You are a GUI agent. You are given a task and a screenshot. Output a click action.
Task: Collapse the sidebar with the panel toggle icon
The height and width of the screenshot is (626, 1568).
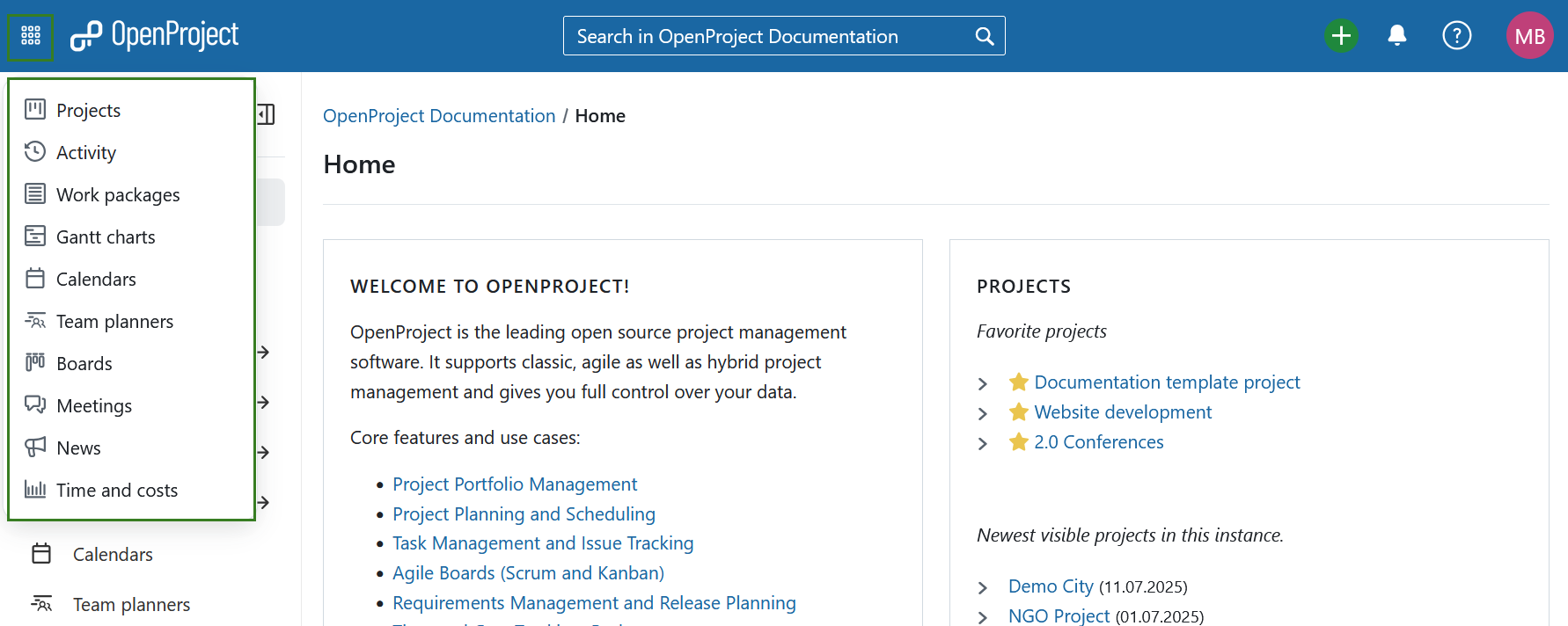point(266,114)
